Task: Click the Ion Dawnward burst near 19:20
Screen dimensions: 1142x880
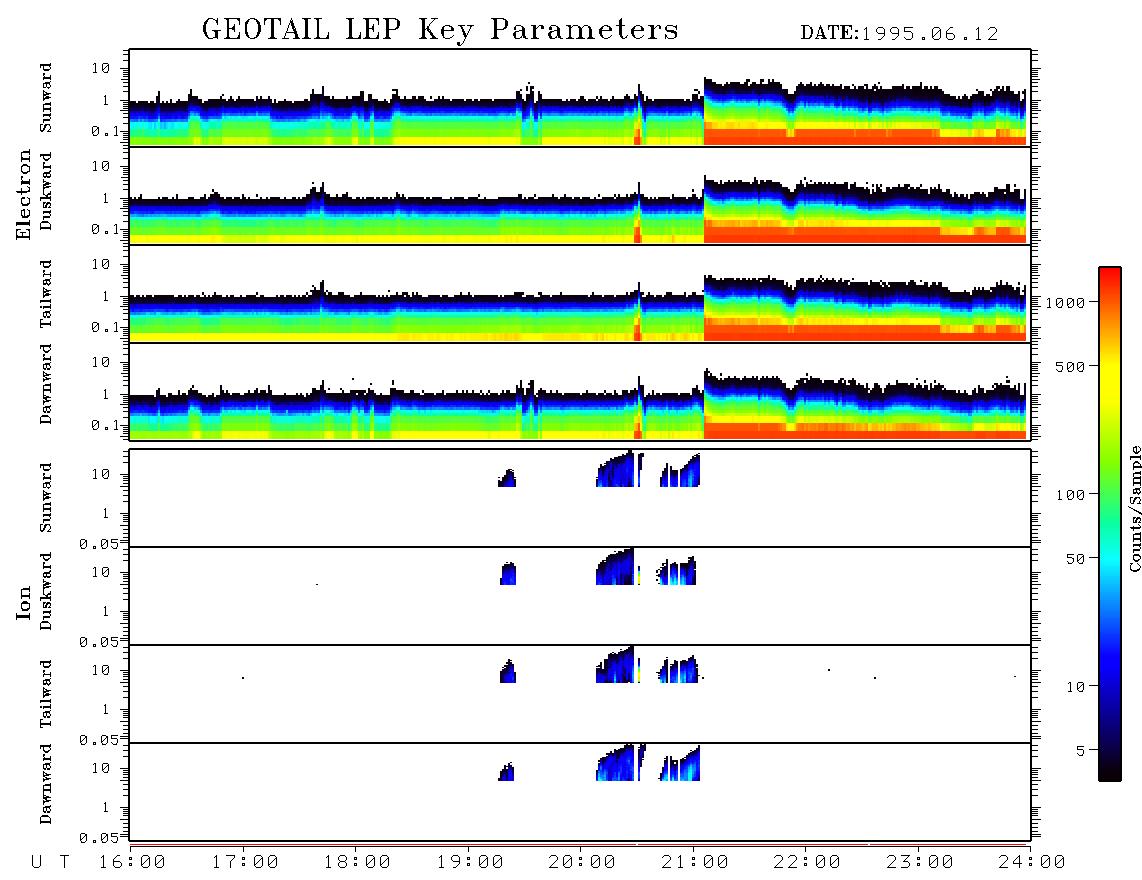Action: (x=506, y=771)
